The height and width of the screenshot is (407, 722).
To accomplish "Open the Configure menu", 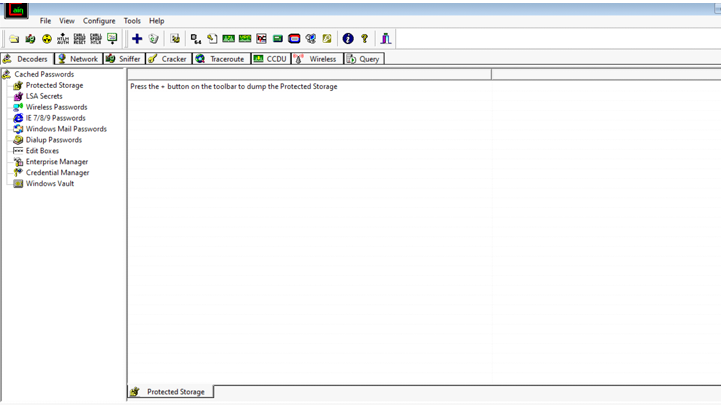I will click(x=99, y=21).
